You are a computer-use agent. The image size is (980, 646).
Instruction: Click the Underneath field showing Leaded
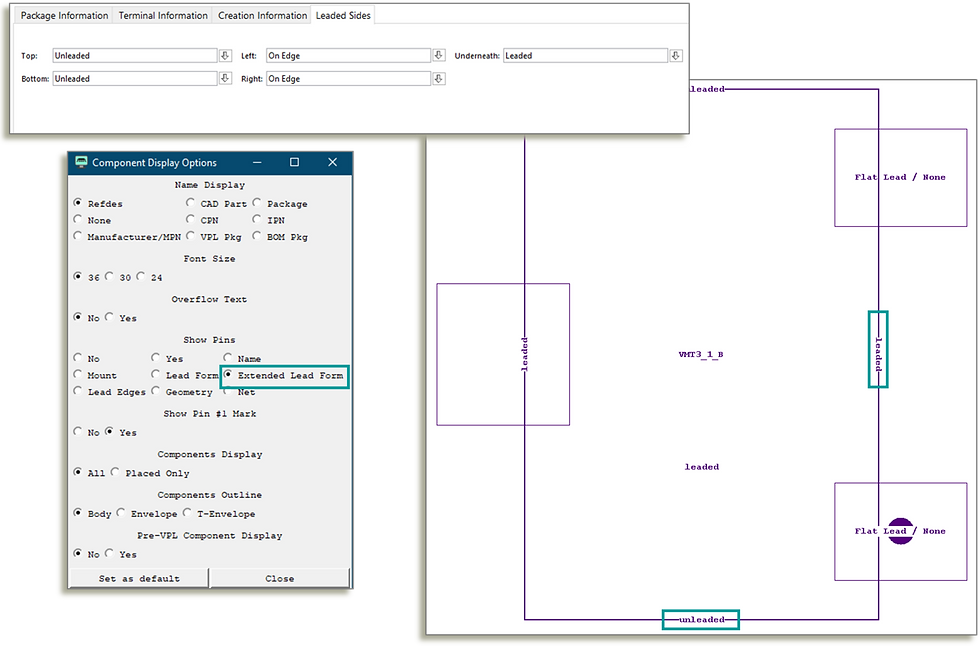point(586,56)
